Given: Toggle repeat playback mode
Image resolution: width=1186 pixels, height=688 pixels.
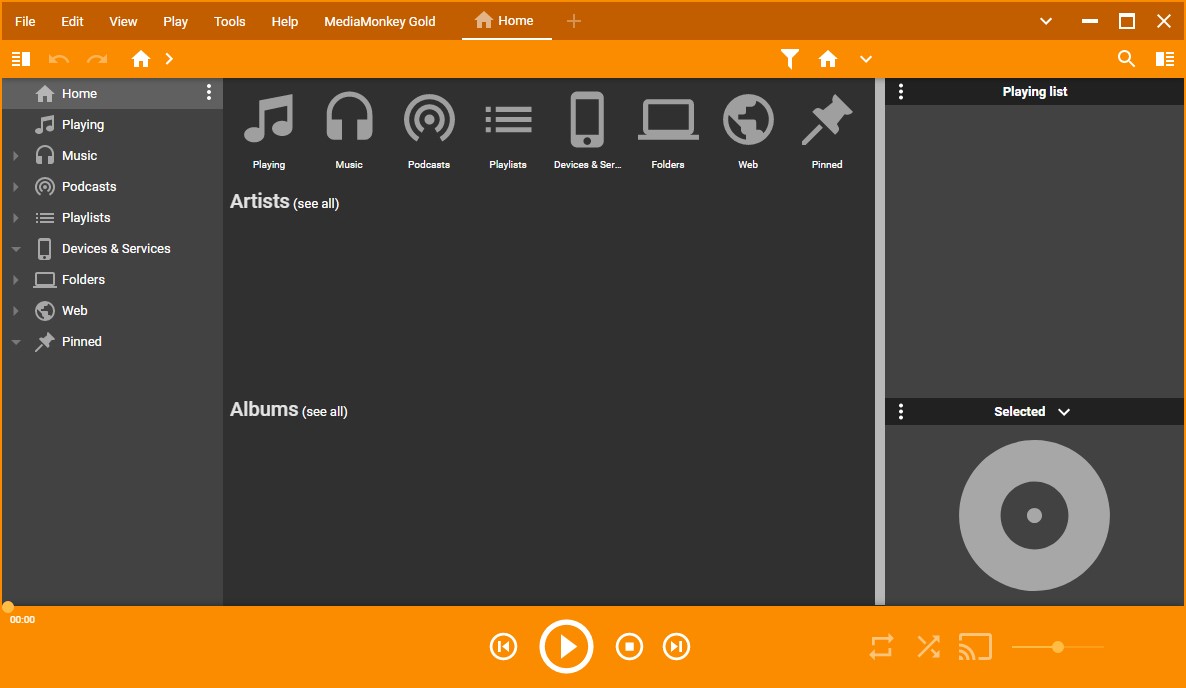Looking at the screenshot, I should pyautogui.click(x=881, y=647).
